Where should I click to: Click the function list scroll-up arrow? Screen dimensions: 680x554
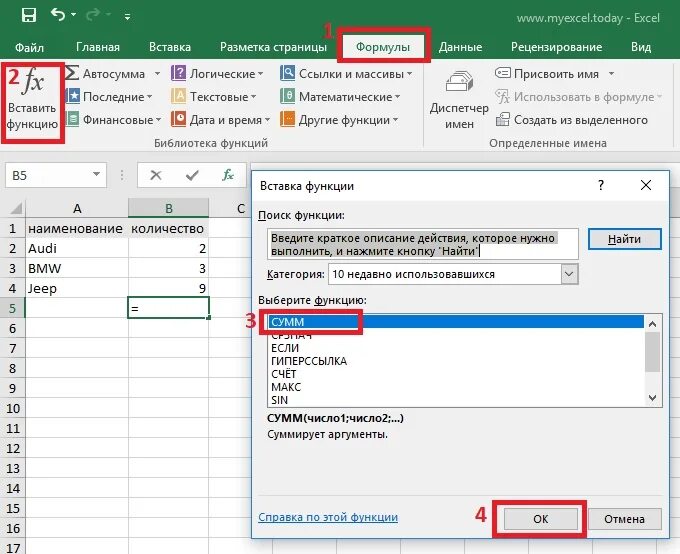[653, 323]
